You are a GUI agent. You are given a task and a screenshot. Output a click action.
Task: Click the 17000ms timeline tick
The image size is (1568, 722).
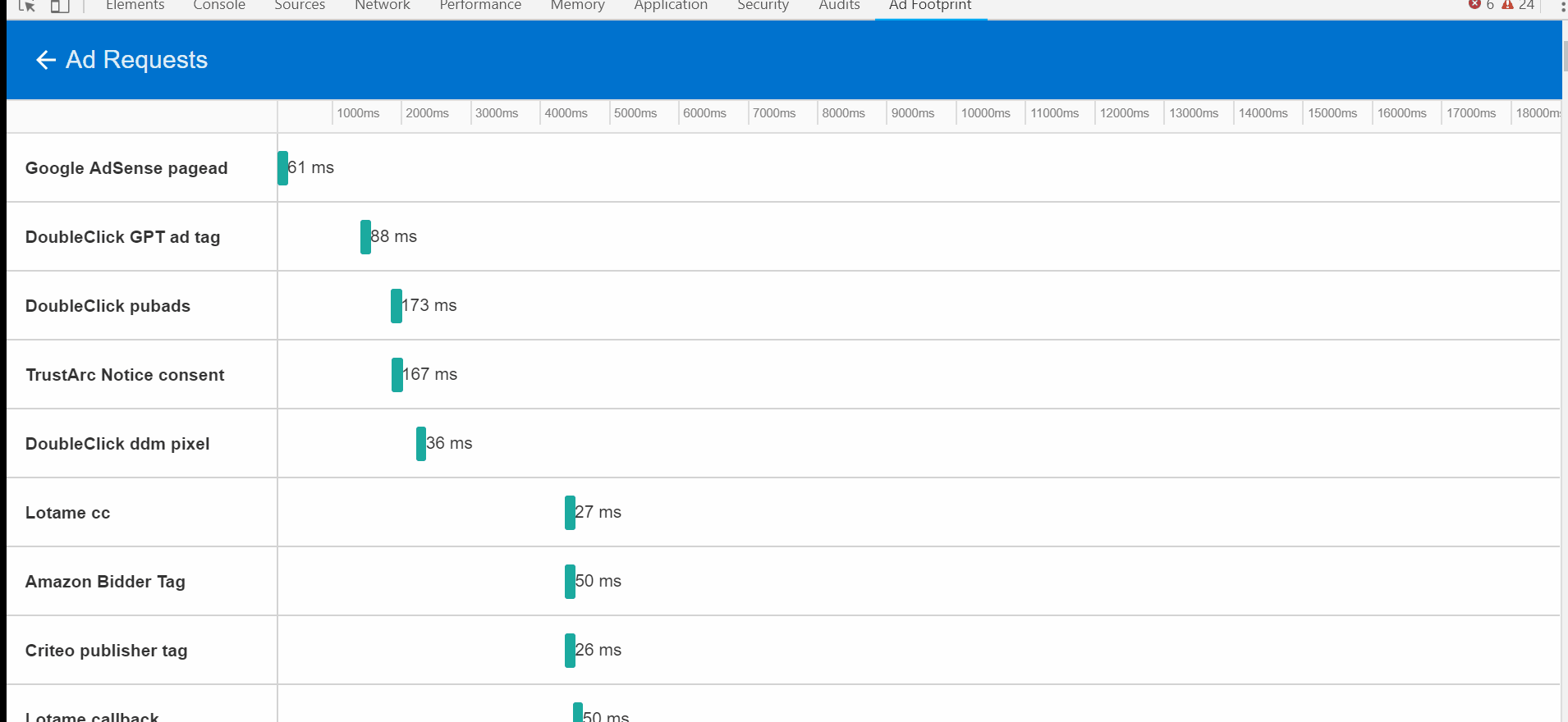(1470, 113)
